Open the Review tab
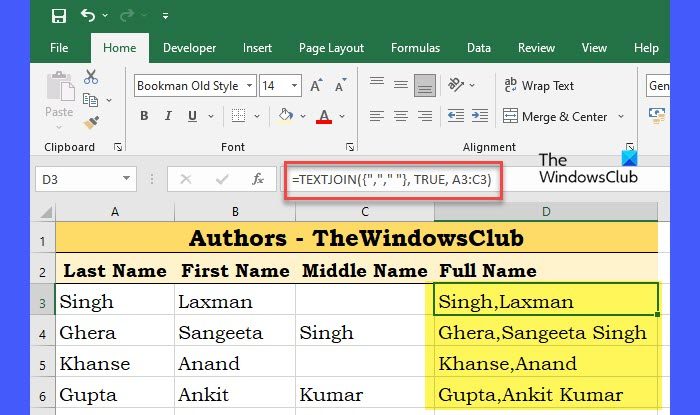The width and height of the screenshot is (700, 415). click(x=536, y=48)
